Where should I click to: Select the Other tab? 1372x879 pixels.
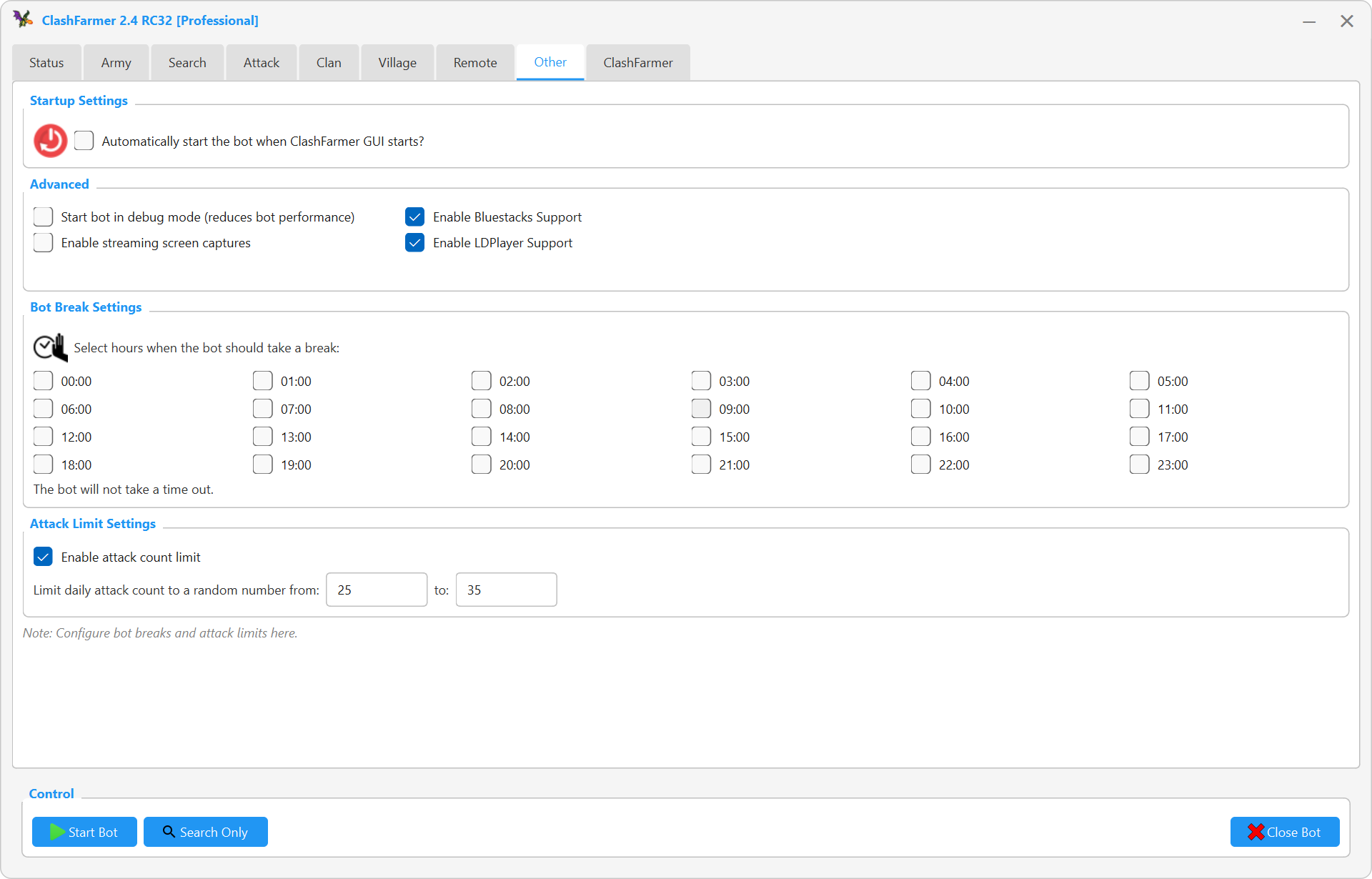550,62
